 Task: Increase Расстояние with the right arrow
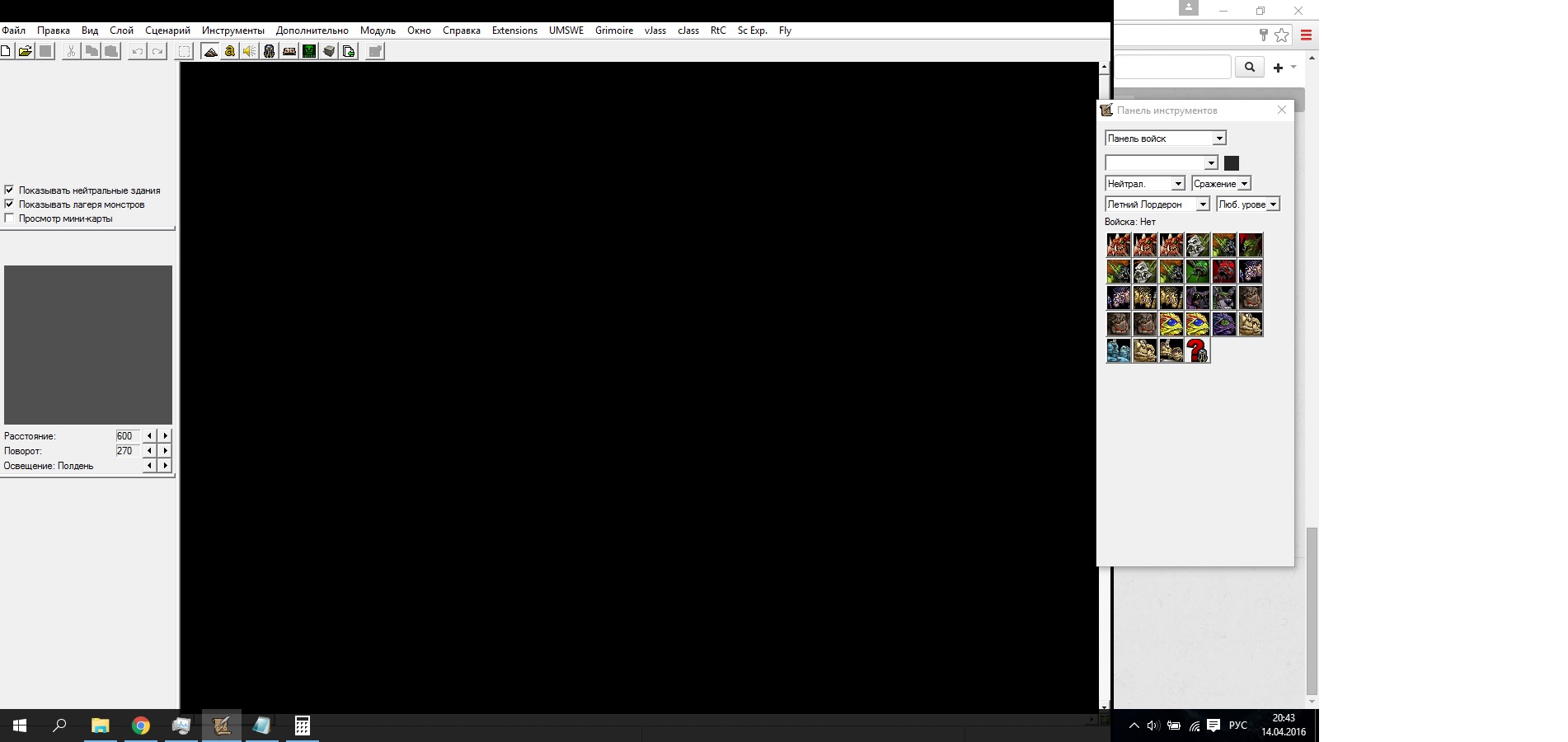(x=165, y=435)
